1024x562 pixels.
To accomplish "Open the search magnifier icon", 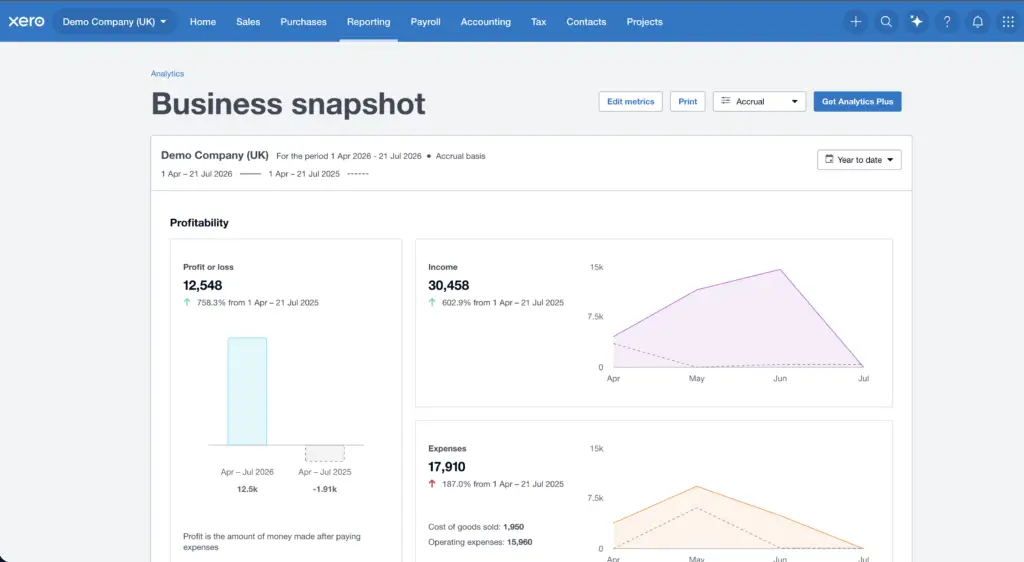I will coord(886,22).
